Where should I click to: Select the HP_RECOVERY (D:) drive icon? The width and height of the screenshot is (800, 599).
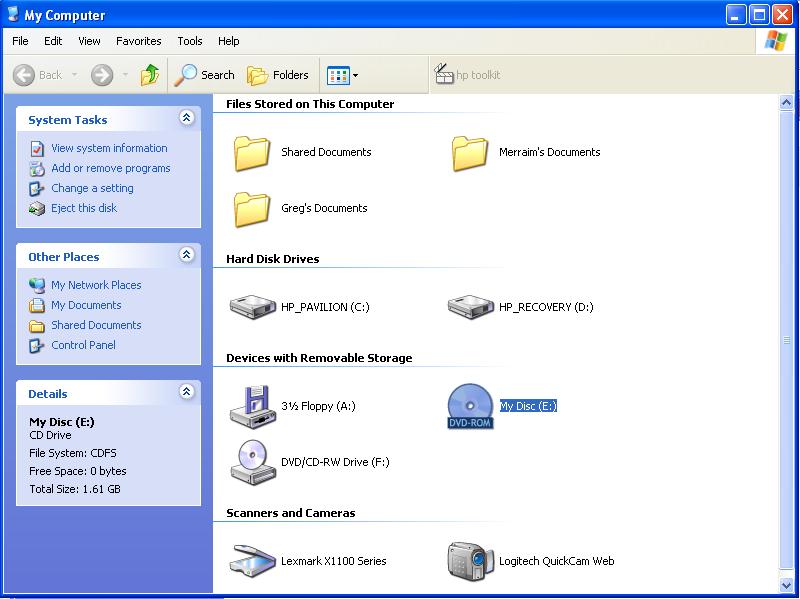470,307
